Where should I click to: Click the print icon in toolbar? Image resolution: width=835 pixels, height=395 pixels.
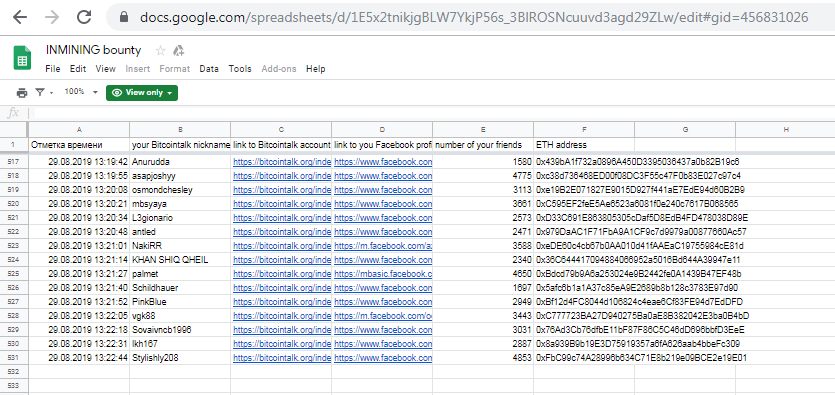tap(22, 93)
